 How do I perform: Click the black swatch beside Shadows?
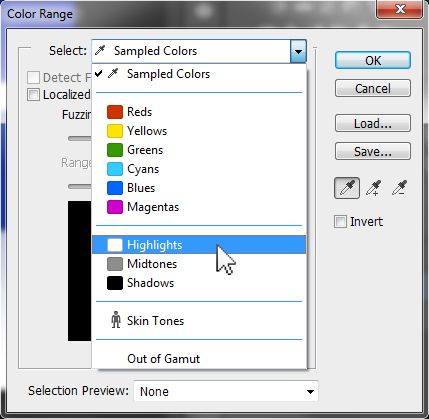pyautogui.click(x=115, y=283)
